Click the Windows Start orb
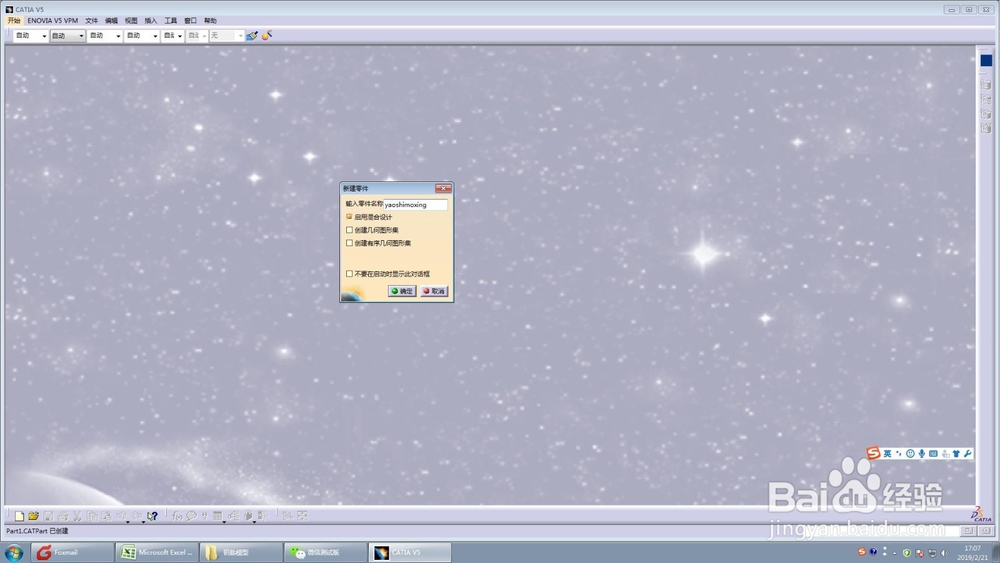Viewport: 1000px width, 563px height. click(x=14, y=552)
